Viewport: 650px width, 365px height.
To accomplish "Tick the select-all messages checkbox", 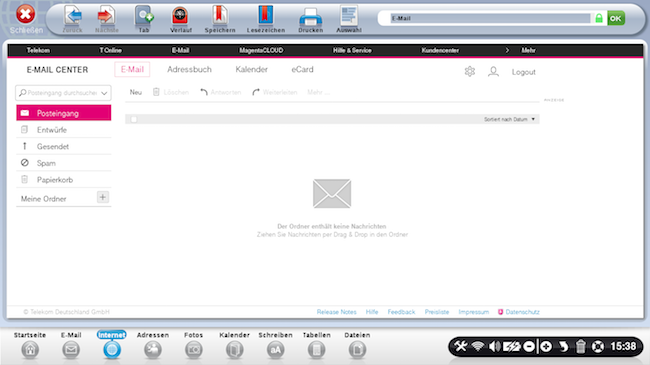I will click(133, 119).
